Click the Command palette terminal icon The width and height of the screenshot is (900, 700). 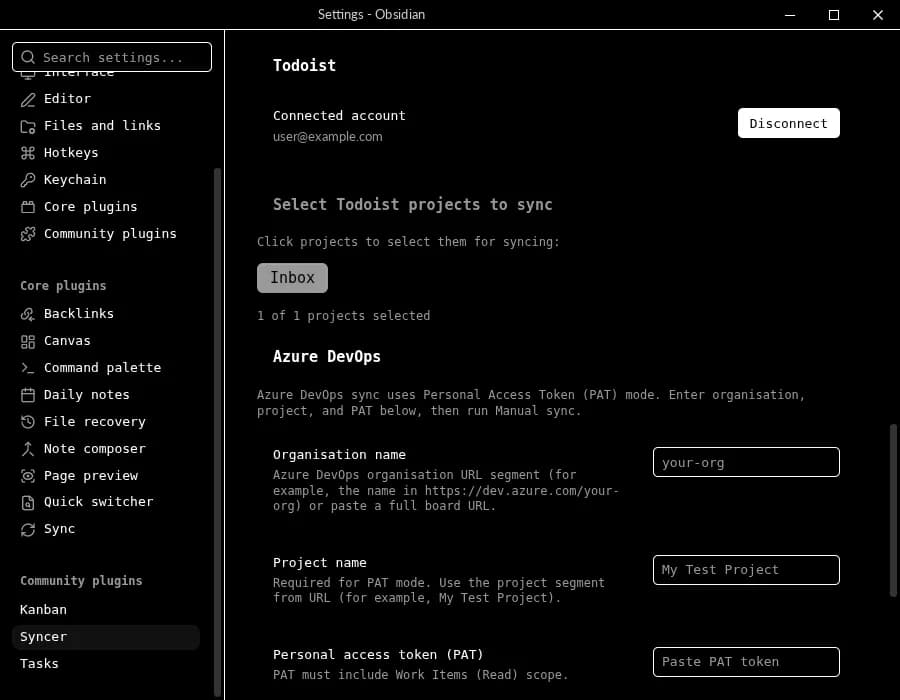28,368
